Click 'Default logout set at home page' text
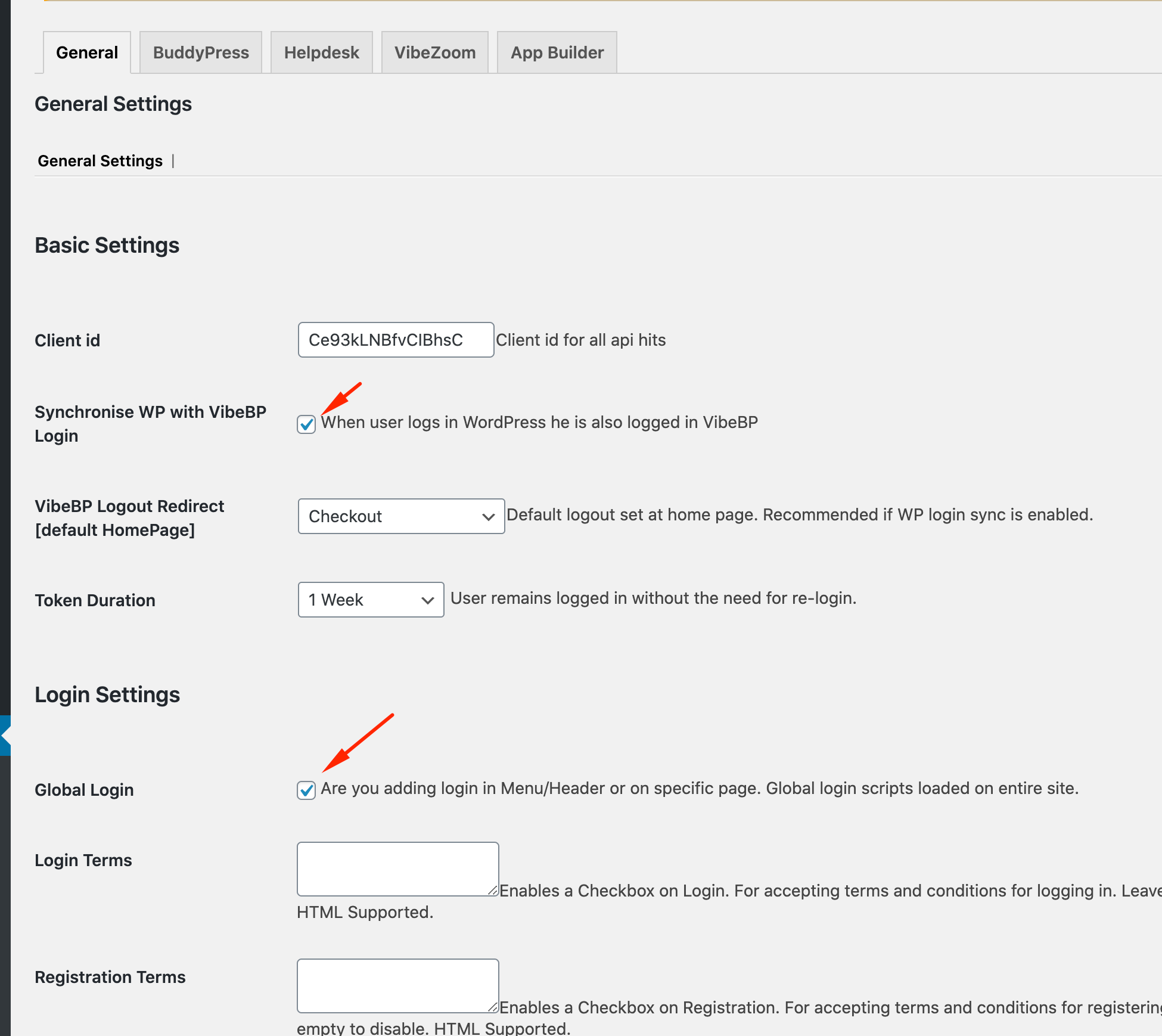 pos(800,514)
